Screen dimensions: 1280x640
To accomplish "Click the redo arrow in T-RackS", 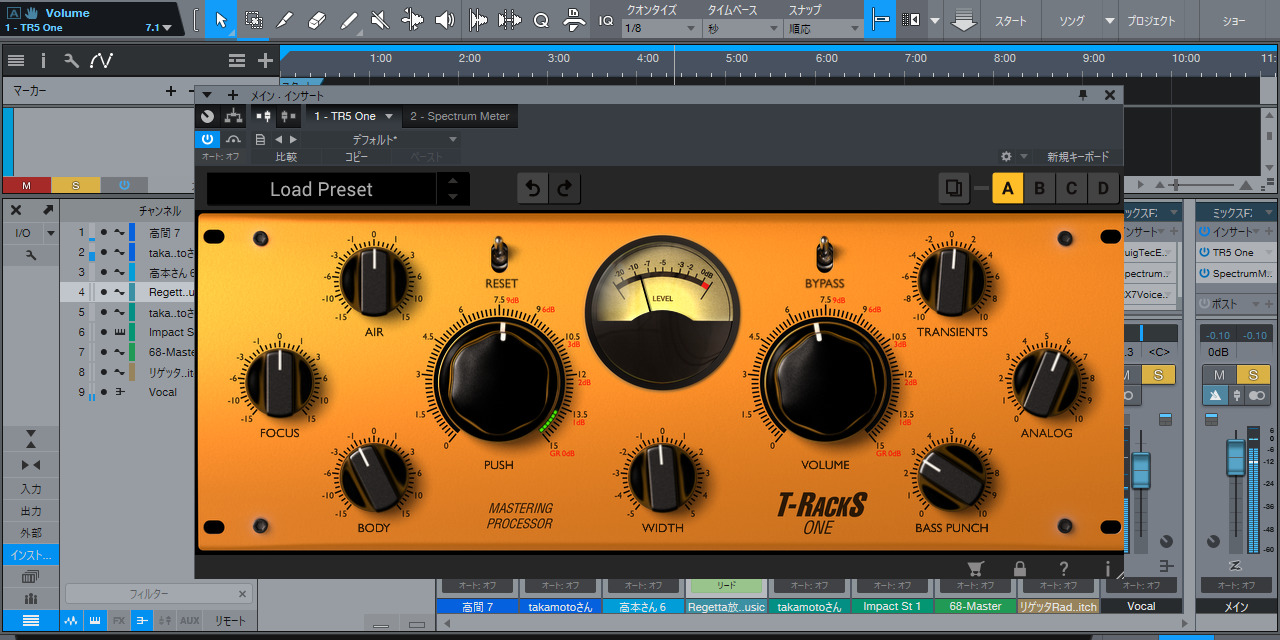I will point(565,189).
